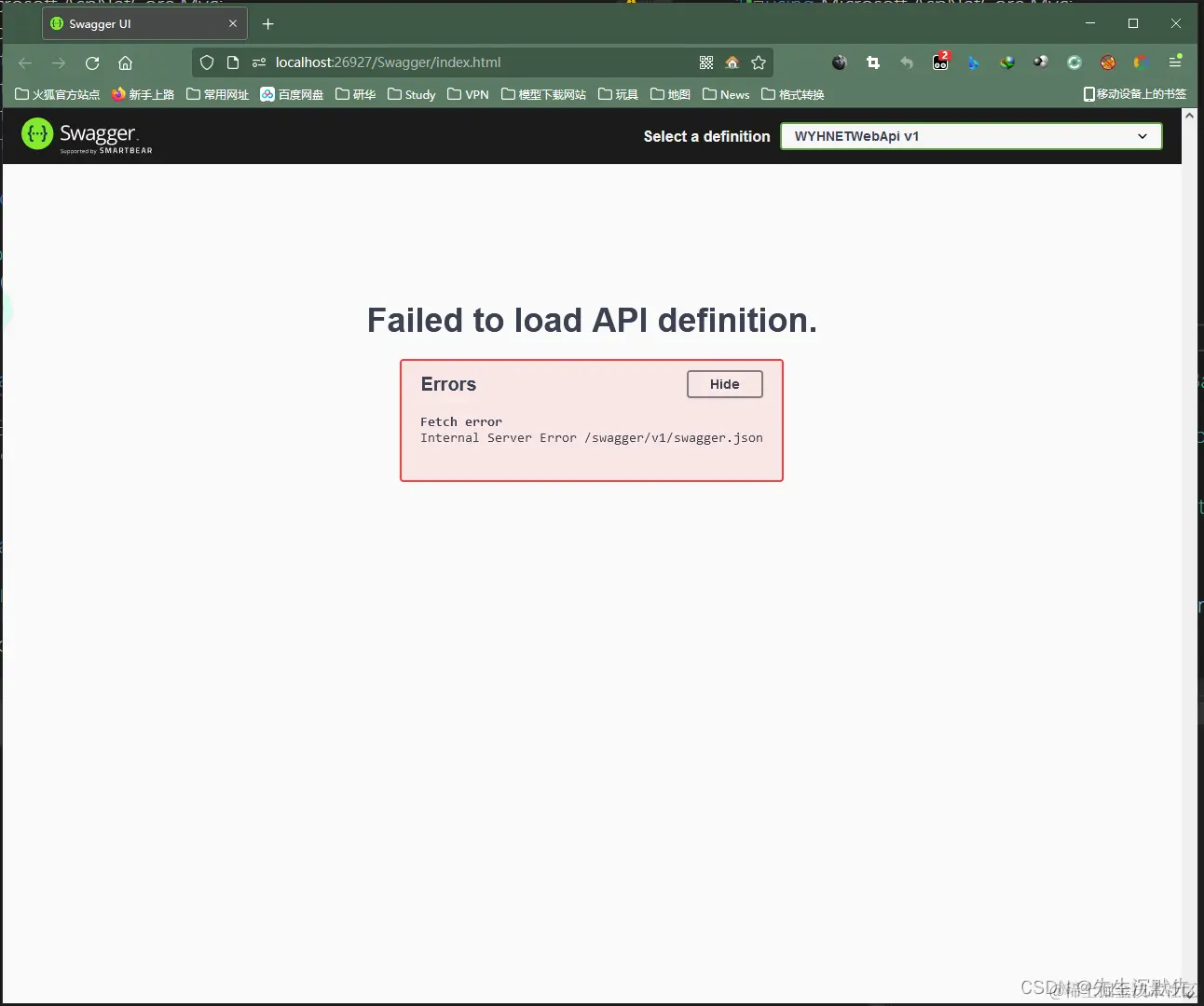Minimize the browser window
This screenshot has width=1204, height=1006.
(1090, 23)
